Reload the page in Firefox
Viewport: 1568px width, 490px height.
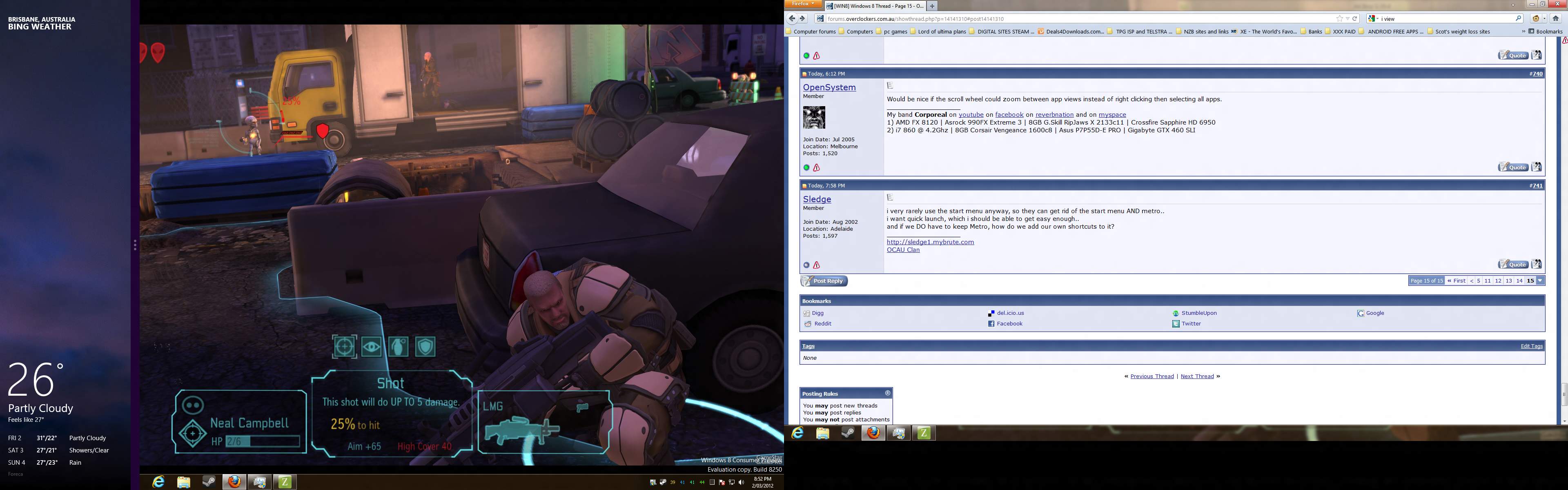point(1355,19)
